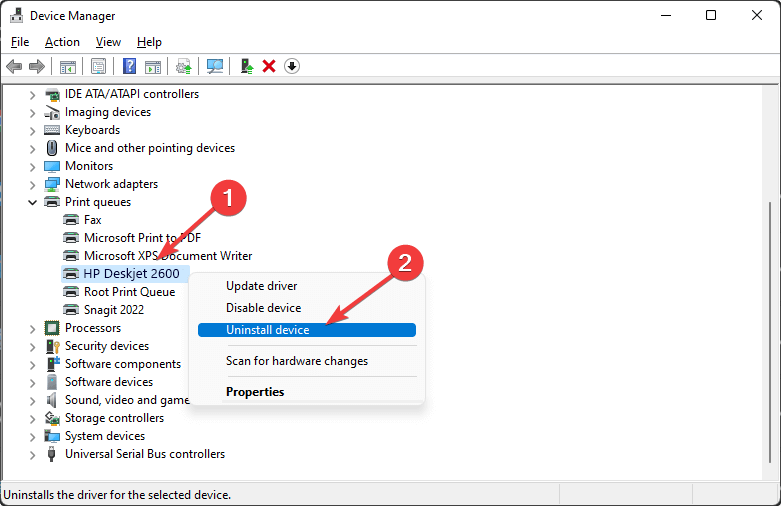Viewport: 781px width, 506px height.
Task: Click the Imaging devices camera icon
Action: 52,112
